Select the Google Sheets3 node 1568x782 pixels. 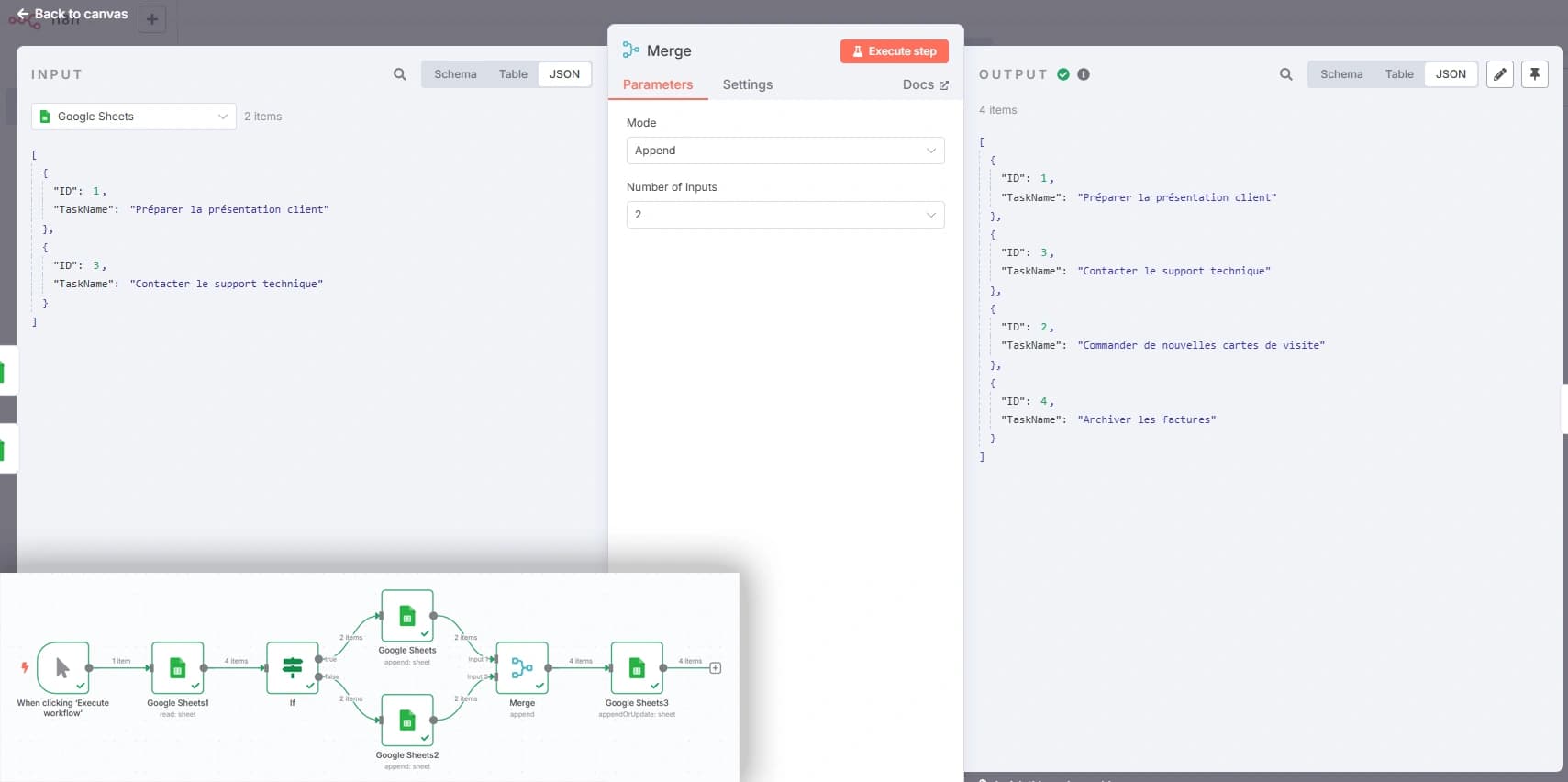(637, 667)
